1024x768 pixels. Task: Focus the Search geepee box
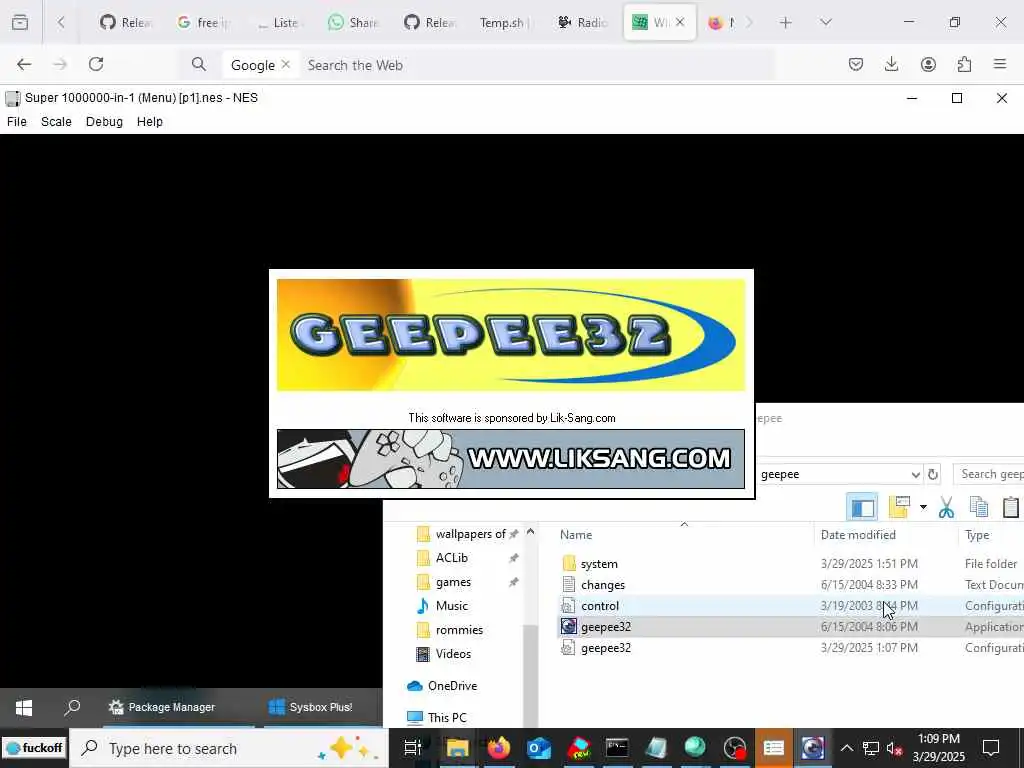tap(989, 474)
